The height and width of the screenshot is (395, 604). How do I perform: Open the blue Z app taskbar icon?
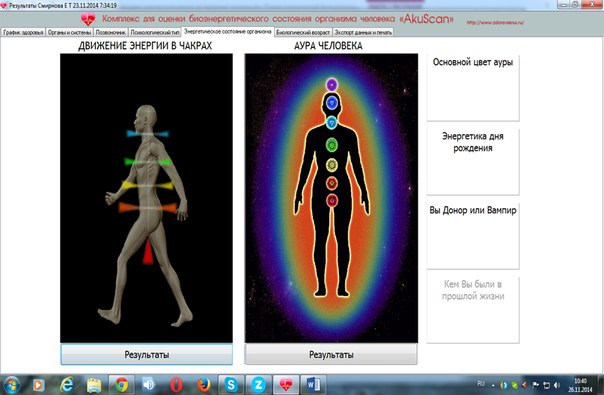pos(258,385)
